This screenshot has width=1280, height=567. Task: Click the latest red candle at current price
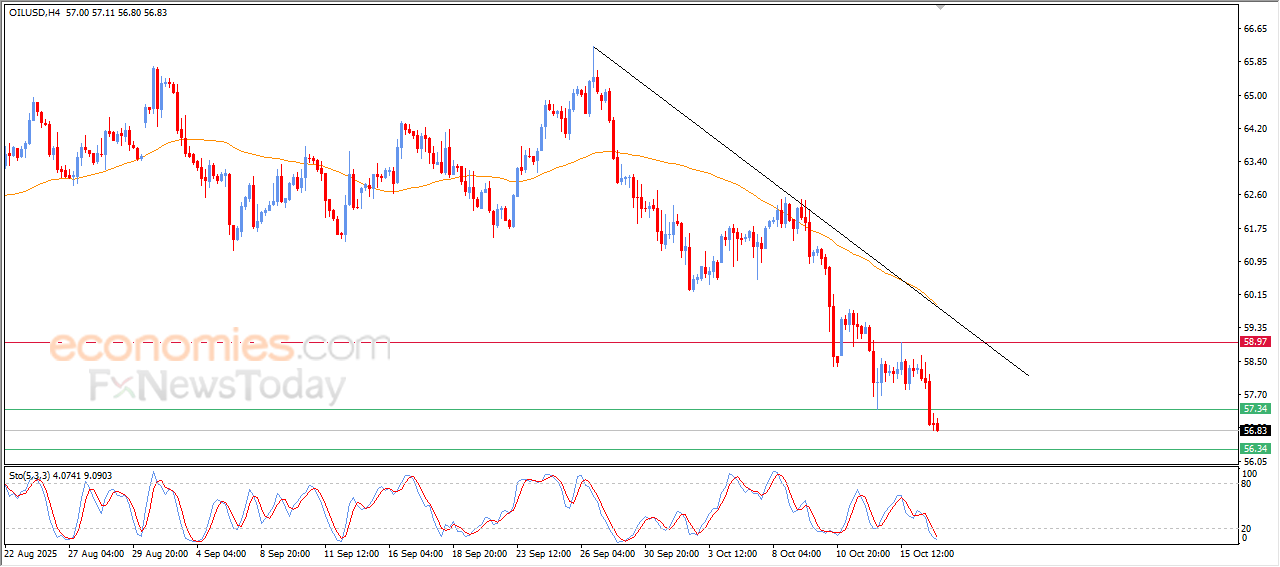point(937,427)
